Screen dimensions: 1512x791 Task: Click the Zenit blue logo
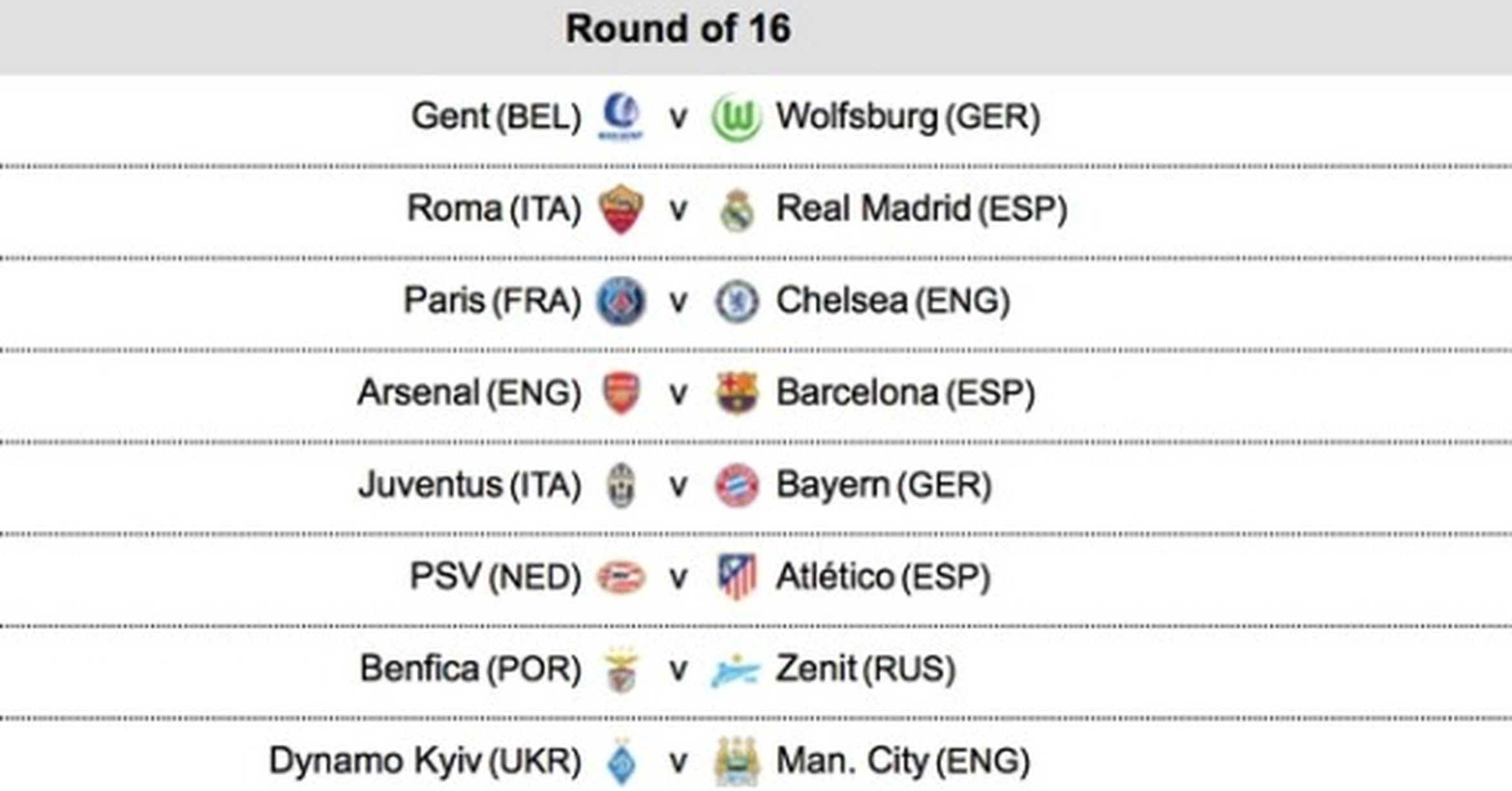(x=735, y=670)
